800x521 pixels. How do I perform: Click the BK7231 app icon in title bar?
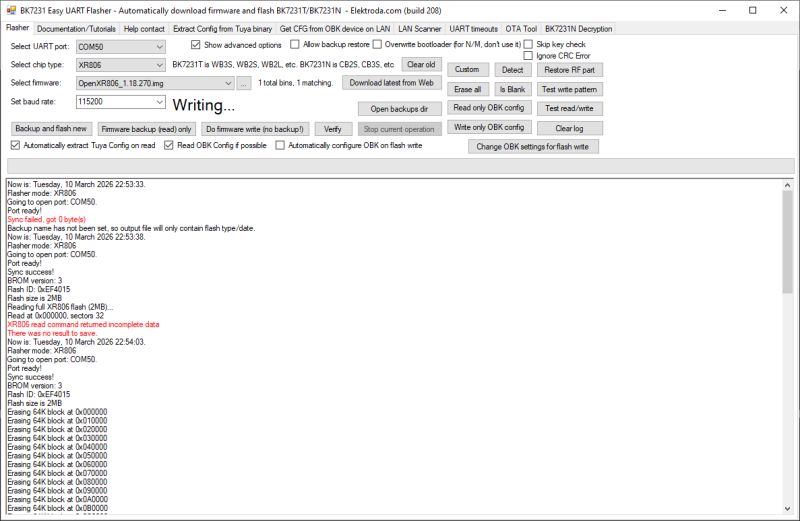11,10
